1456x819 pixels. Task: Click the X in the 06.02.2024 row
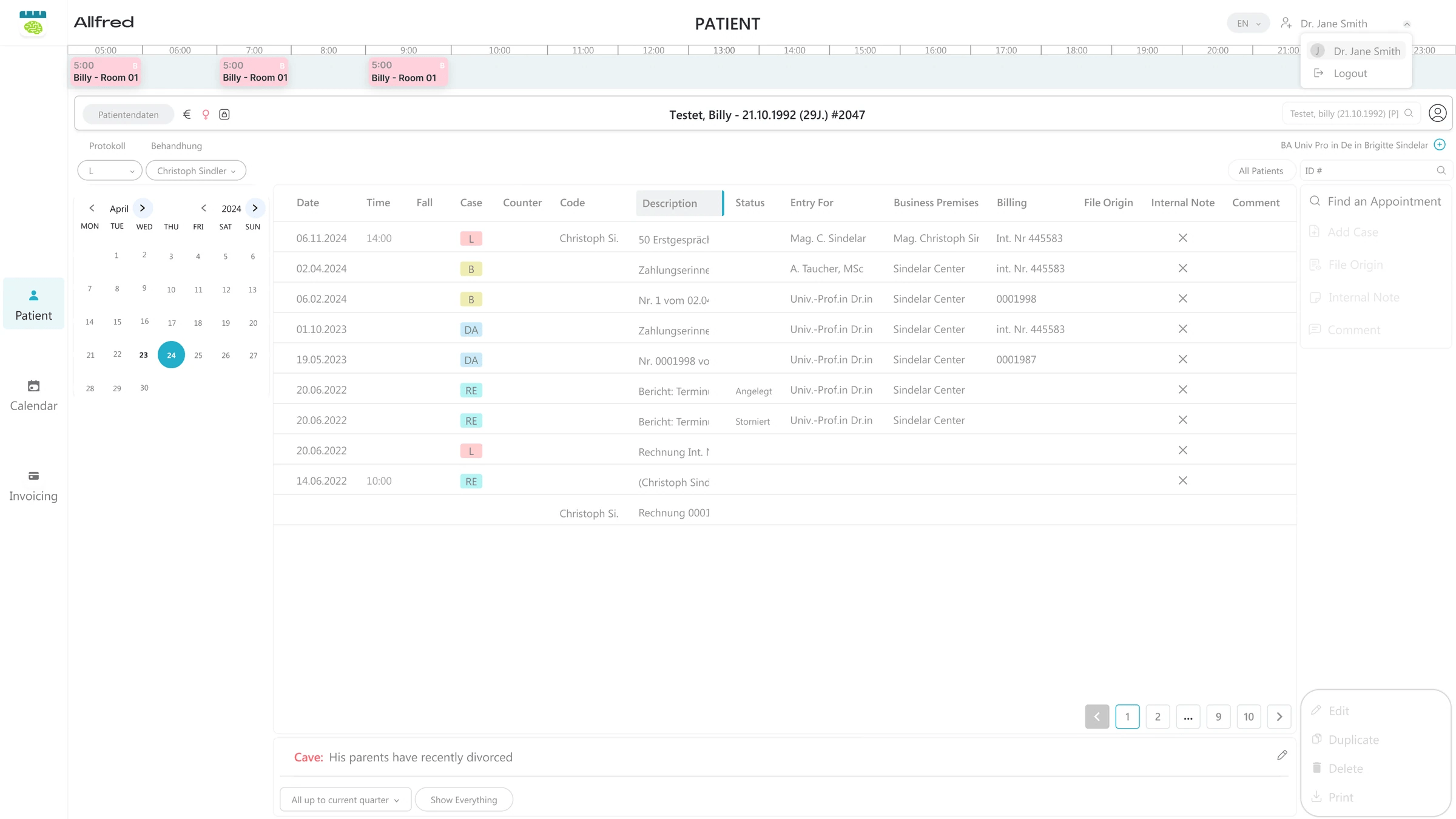[1182, 298]
